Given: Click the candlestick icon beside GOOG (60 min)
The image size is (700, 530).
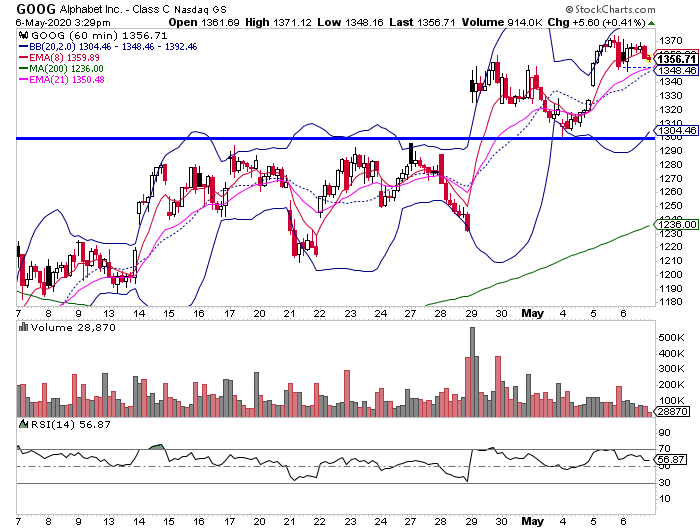Looking at the screenshot, I should (23, 35).
